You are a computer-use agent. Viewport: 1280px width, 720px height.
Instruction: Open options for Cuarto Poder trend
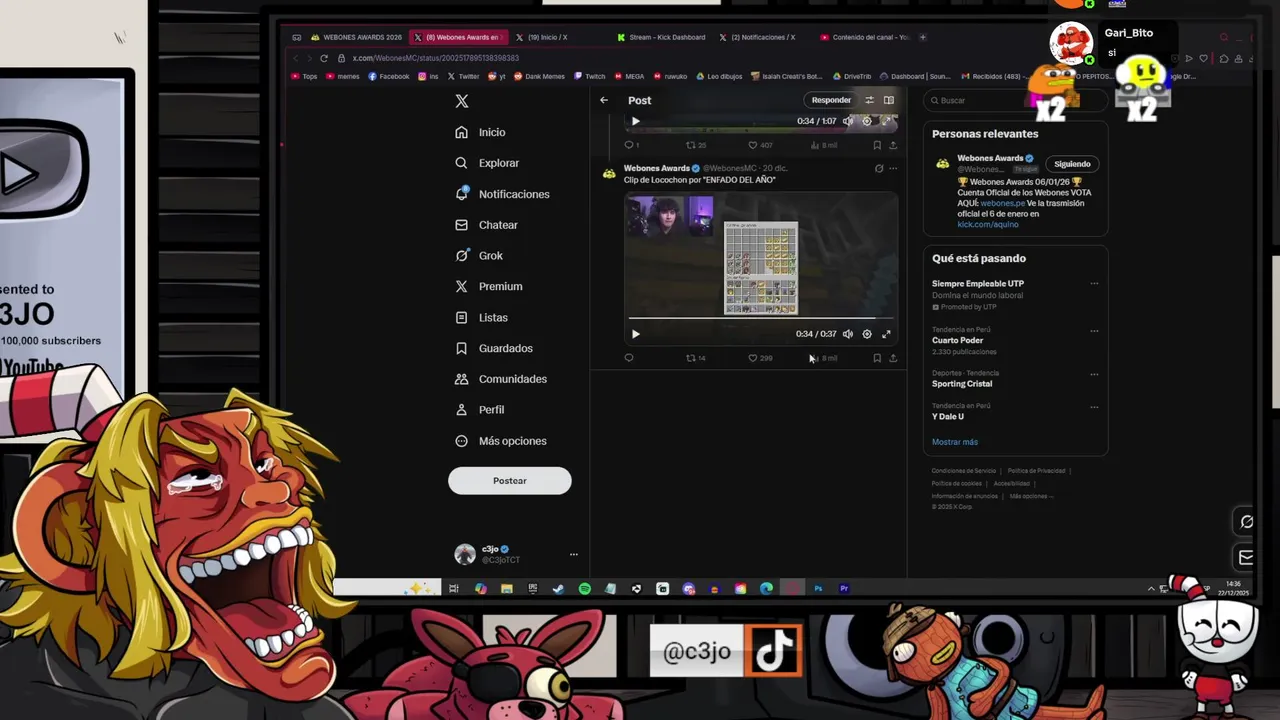pos(1094,330)
